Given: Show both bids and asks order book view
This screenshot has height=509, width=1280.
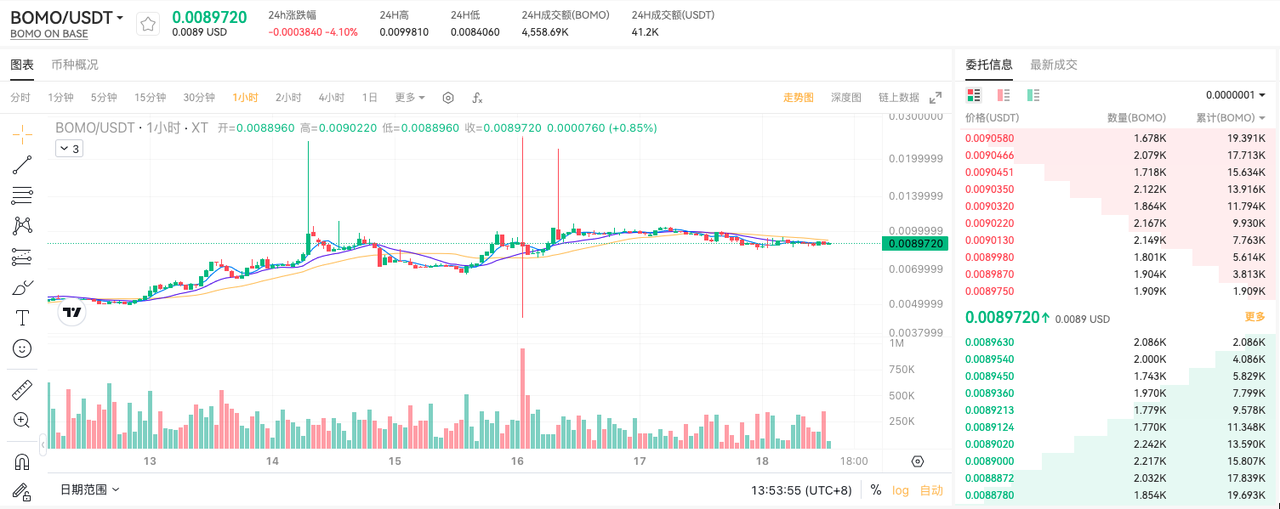Looking at the screenshot, I should coord(973,95).
